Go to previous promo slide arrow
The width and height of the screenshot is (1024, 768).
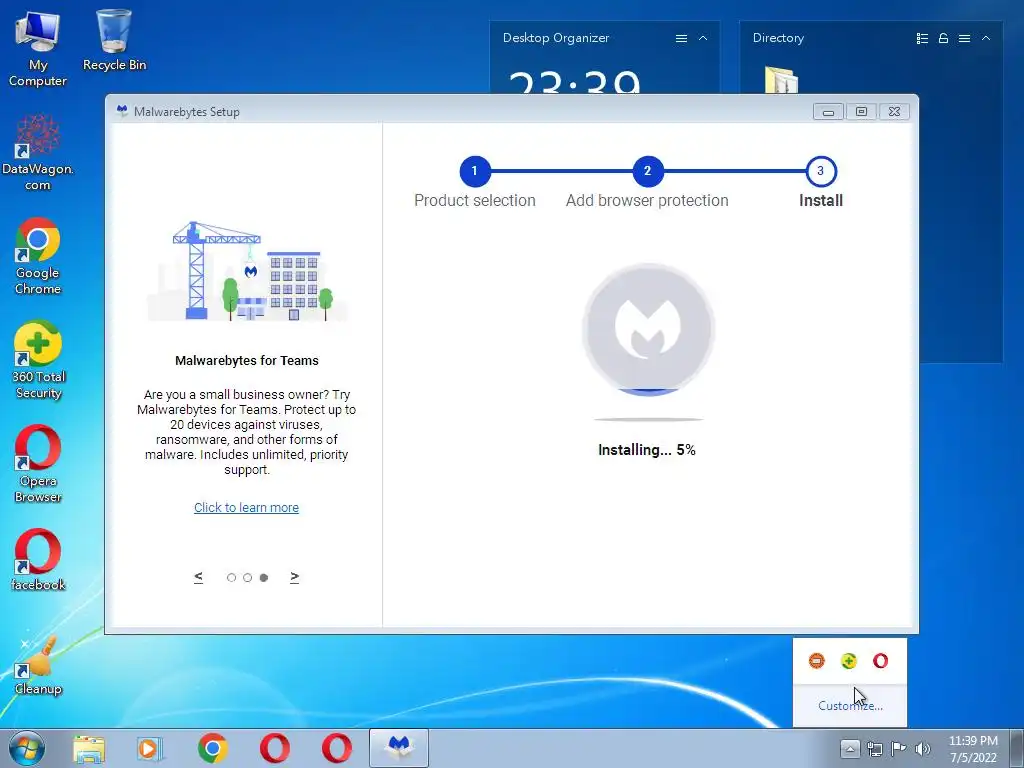click(x=199, y=577)
